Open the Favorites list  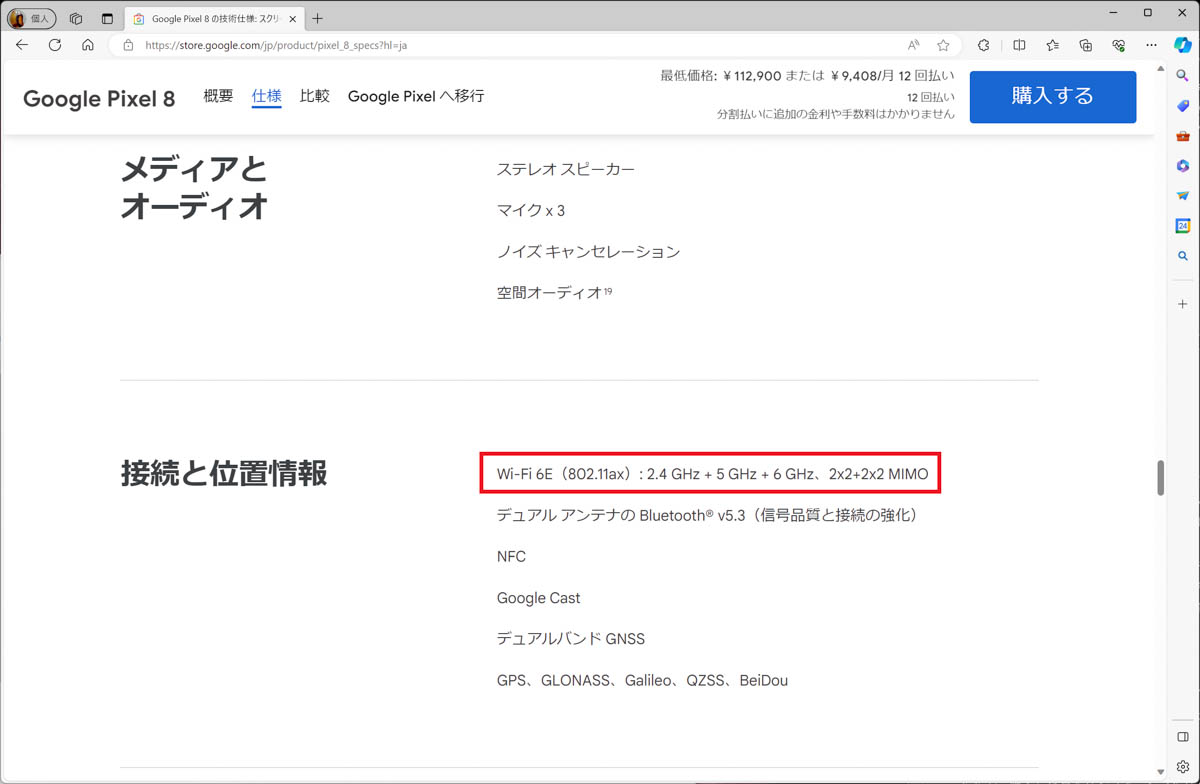[x=1052, y=45]
